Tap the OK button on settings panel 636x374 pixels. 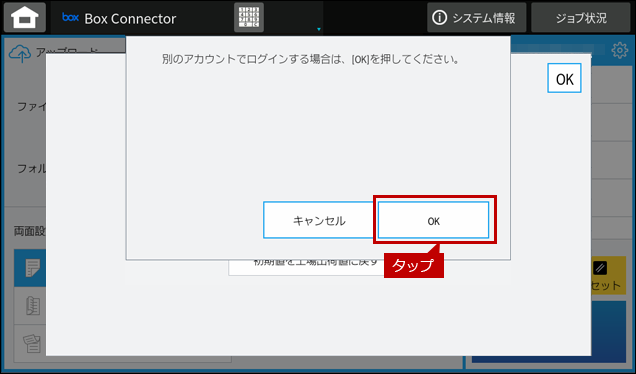(564, 78)
